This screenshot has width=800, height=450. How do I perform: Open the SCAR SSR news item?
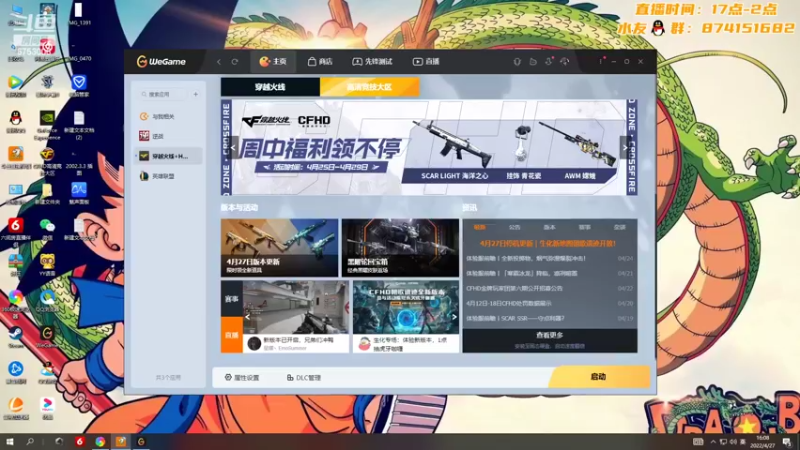549,318
